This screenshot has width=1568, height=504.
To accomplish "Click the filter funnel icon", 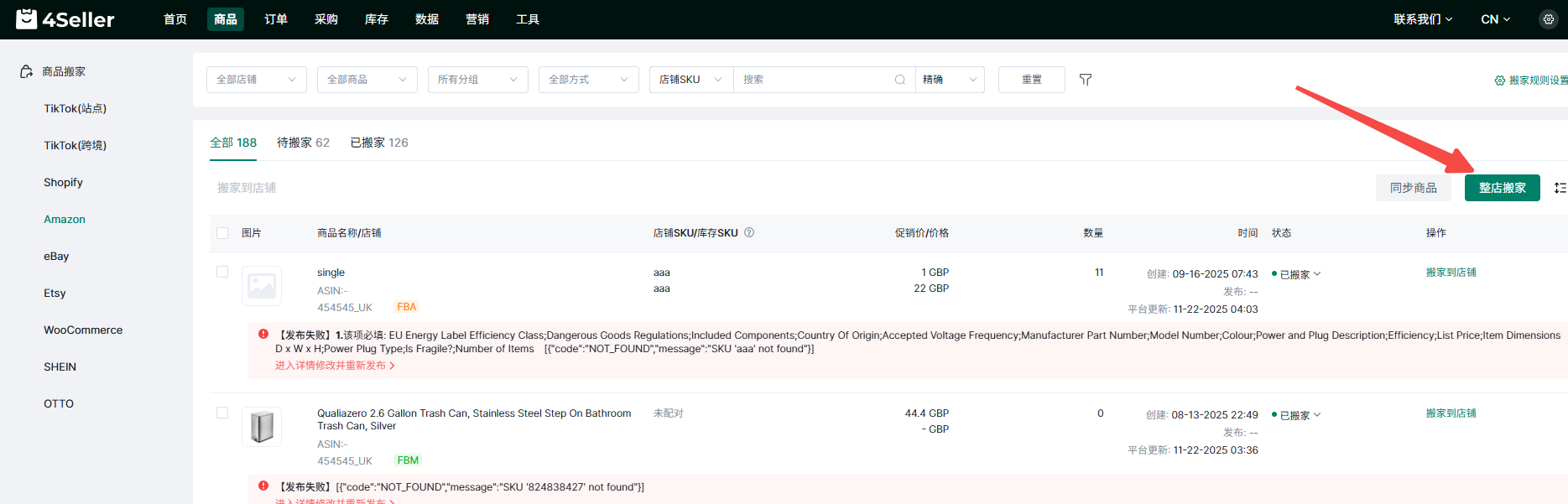I will [x=1085, y=80].
